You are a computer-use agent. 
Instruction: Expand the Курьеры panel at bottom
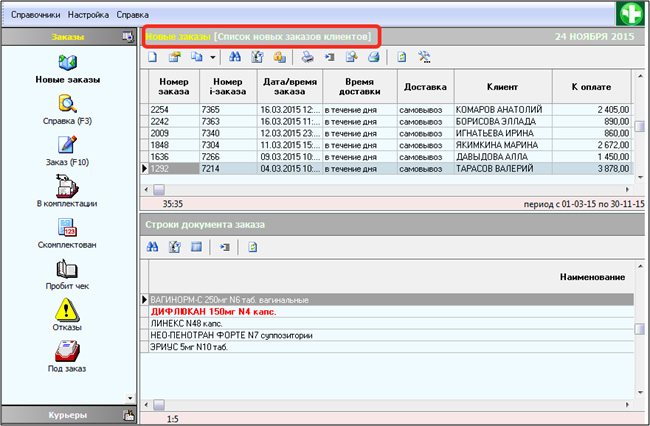[x=67, y=414]
